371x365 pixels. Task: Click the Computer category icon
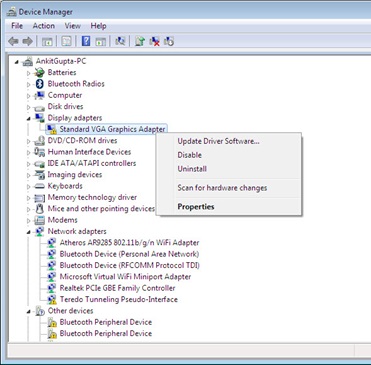click(x=40, y=95)
